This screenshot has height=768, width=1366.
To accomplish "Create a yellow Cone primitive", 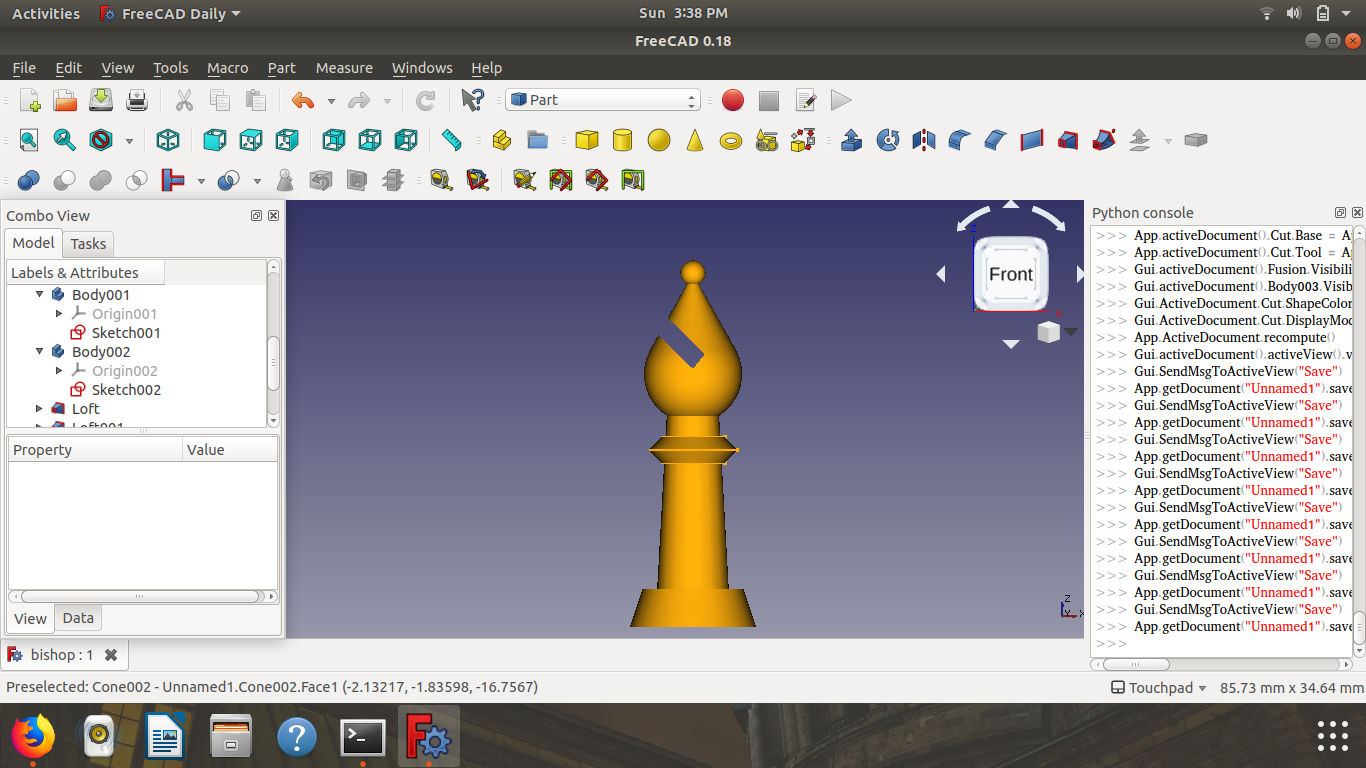I will point(695,140).
